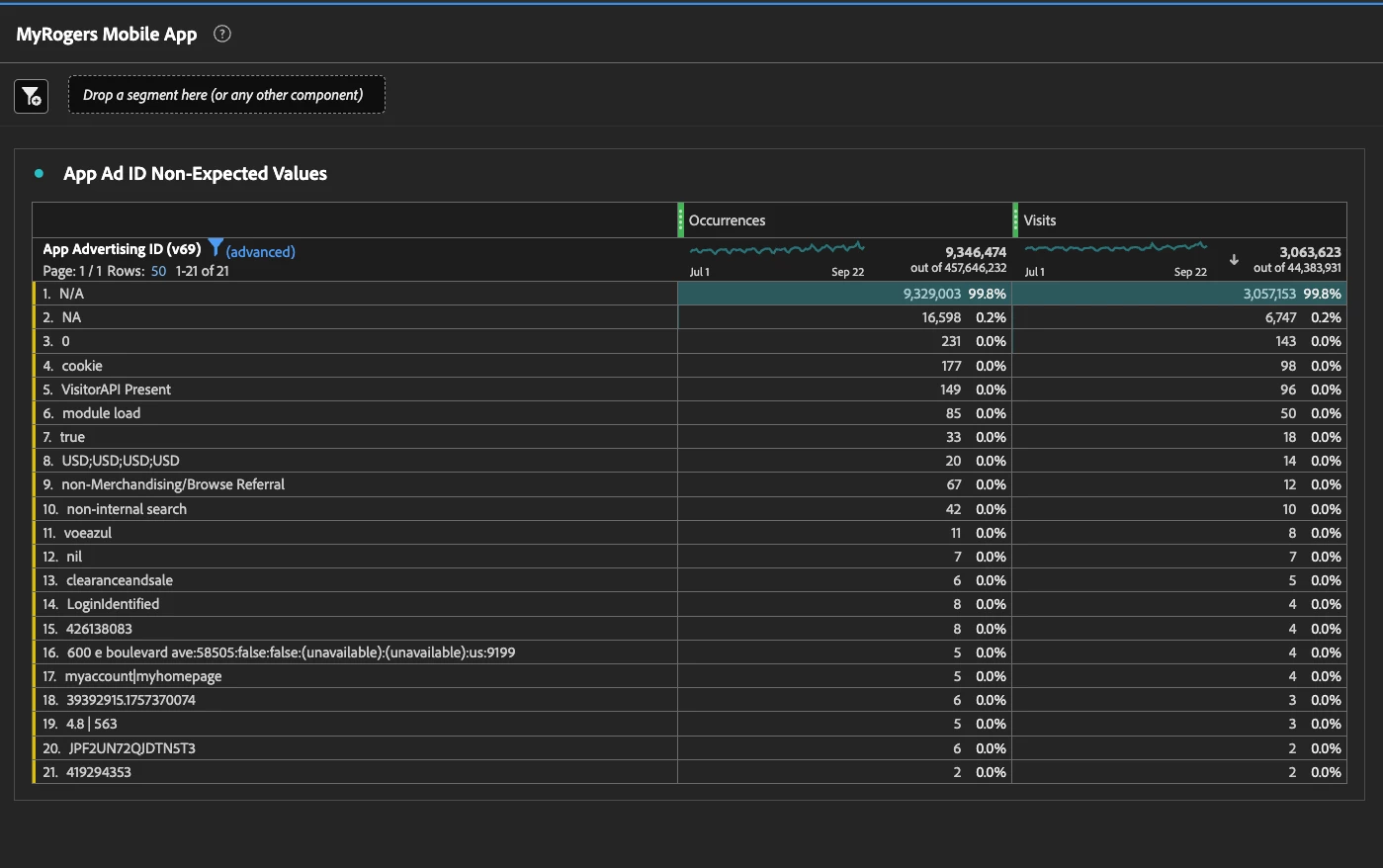The height and width of the screenshot is (868, 1383).
Task: Drop zone: click the segment drop area
Action: click(226, 95)
